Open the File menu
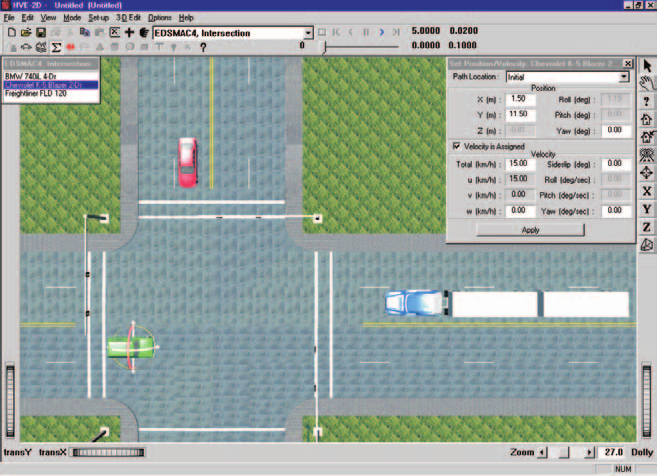 9,18
